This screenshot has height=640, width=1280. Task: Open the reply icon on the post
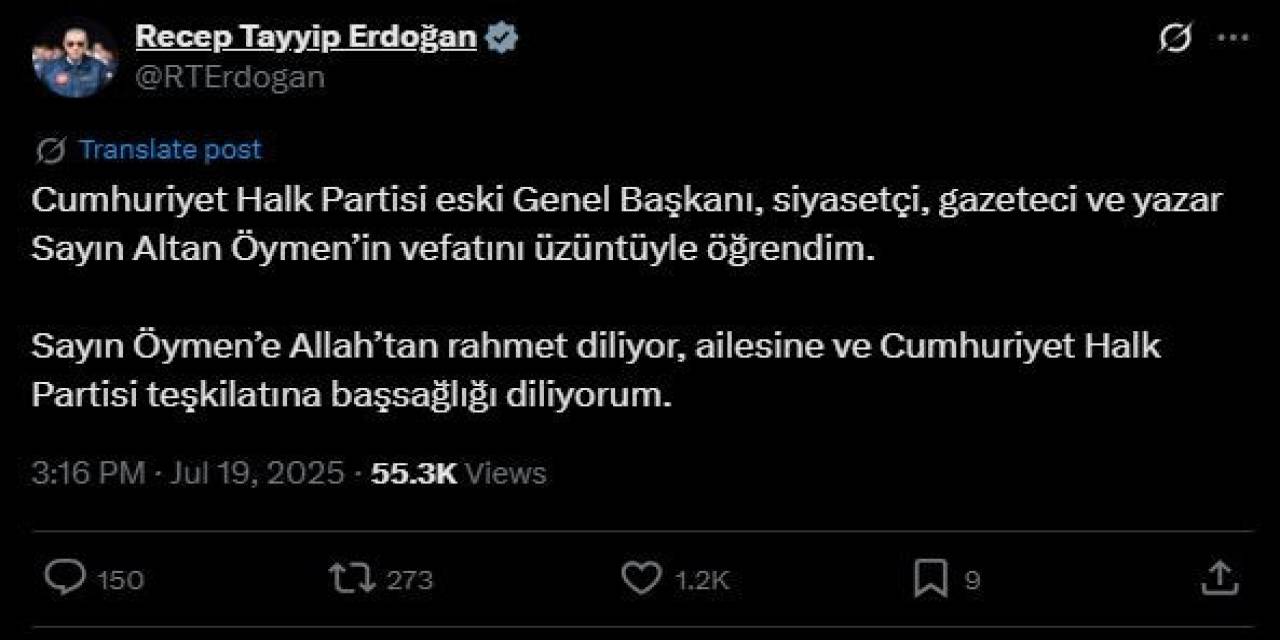65,577
